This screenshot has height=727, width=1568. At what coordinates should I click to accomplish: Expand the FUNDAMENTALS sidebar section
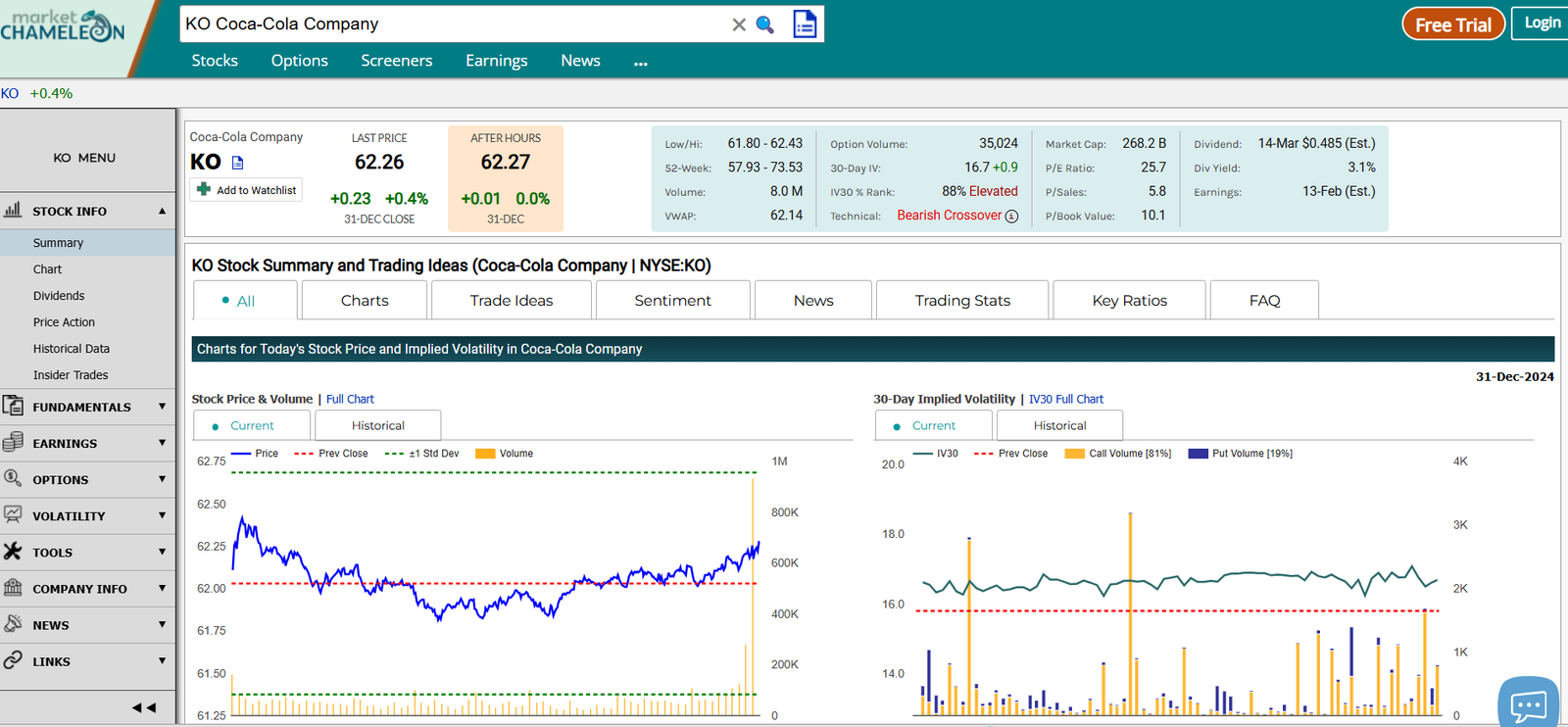[x=87, y=407]
